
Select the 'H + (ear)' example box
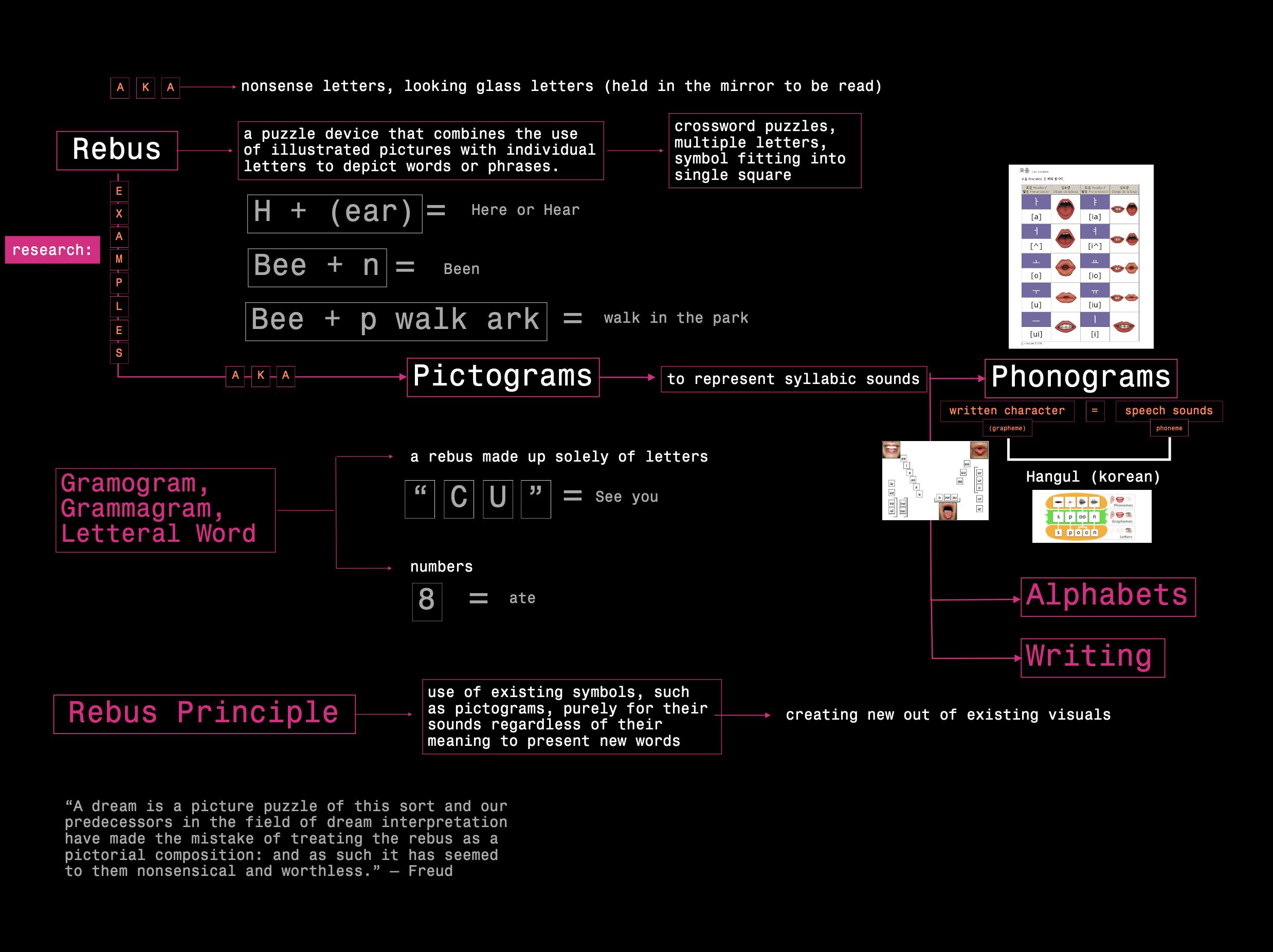tap(335, 213)
